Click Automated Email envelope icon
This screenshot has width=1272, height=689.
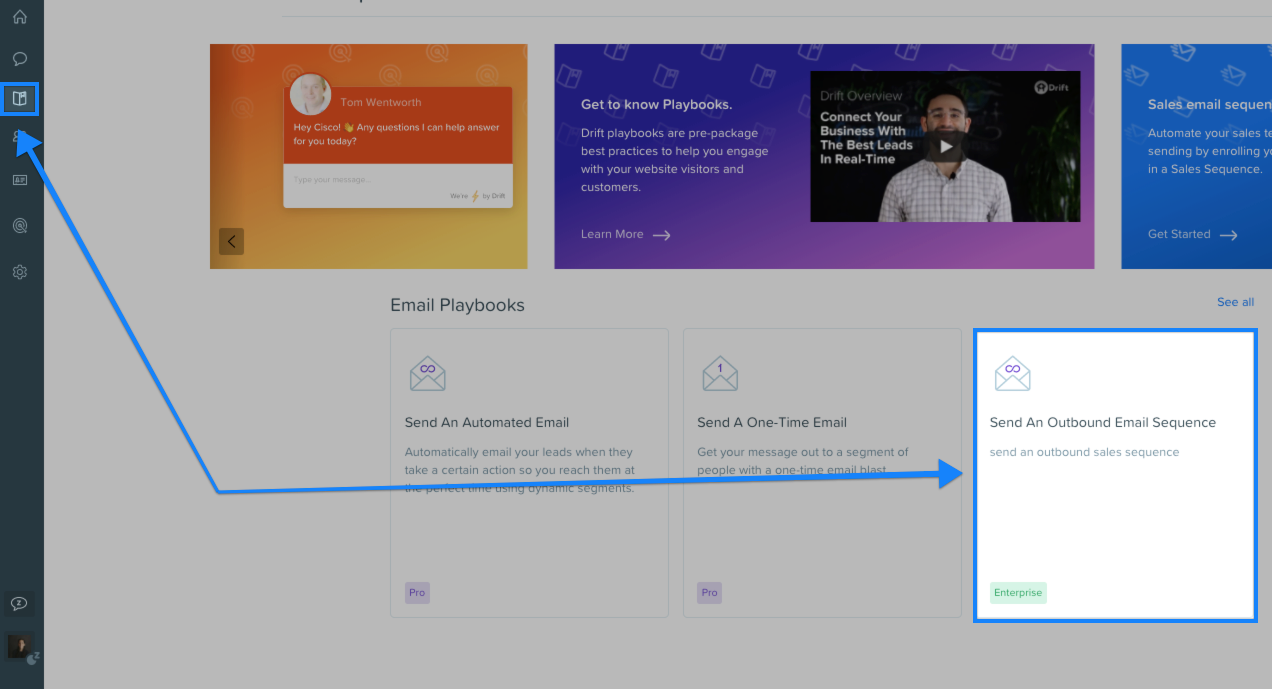(x=427, y=373)
